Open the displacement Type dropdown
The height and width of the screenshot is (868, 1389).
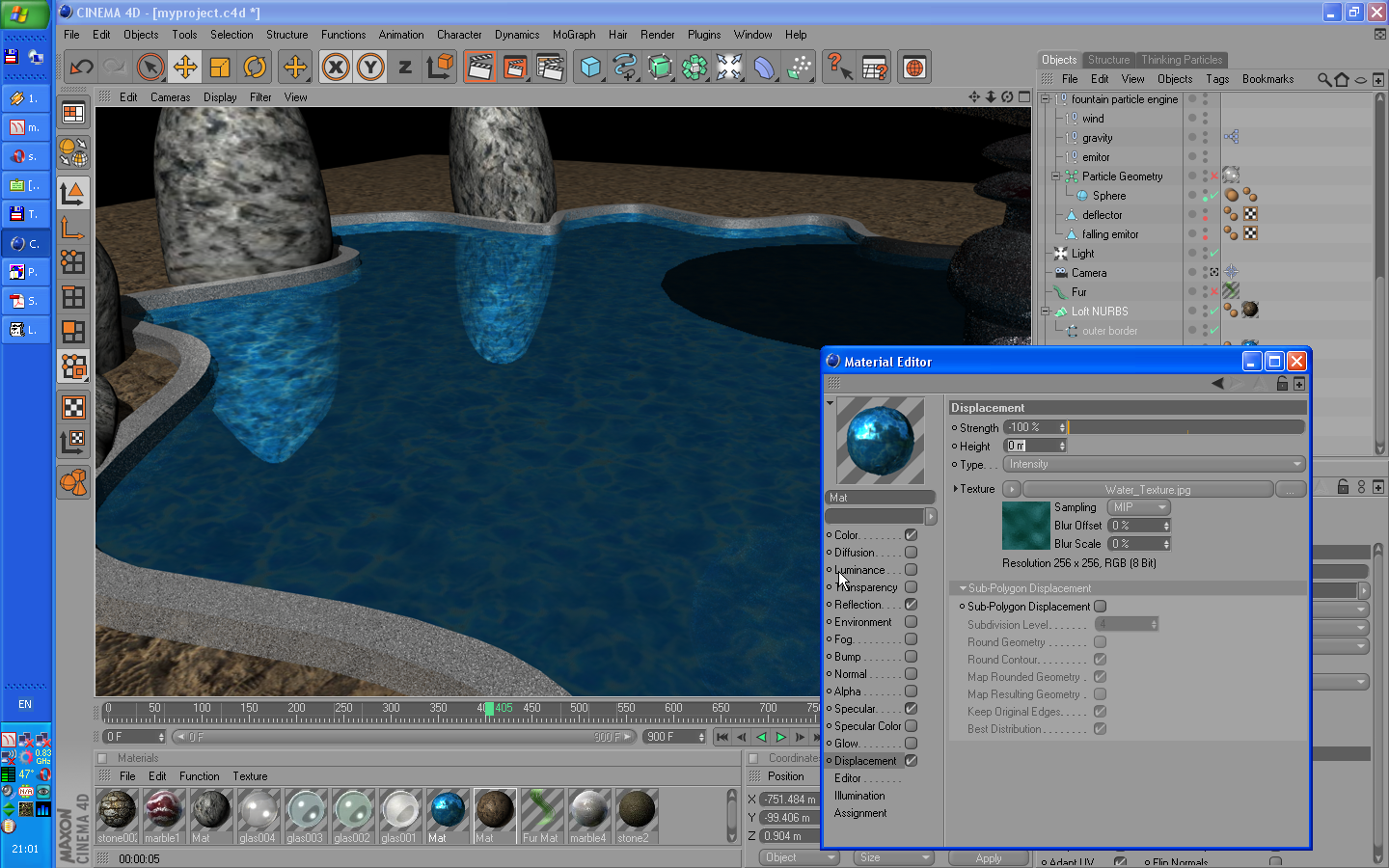(1156, 464)
